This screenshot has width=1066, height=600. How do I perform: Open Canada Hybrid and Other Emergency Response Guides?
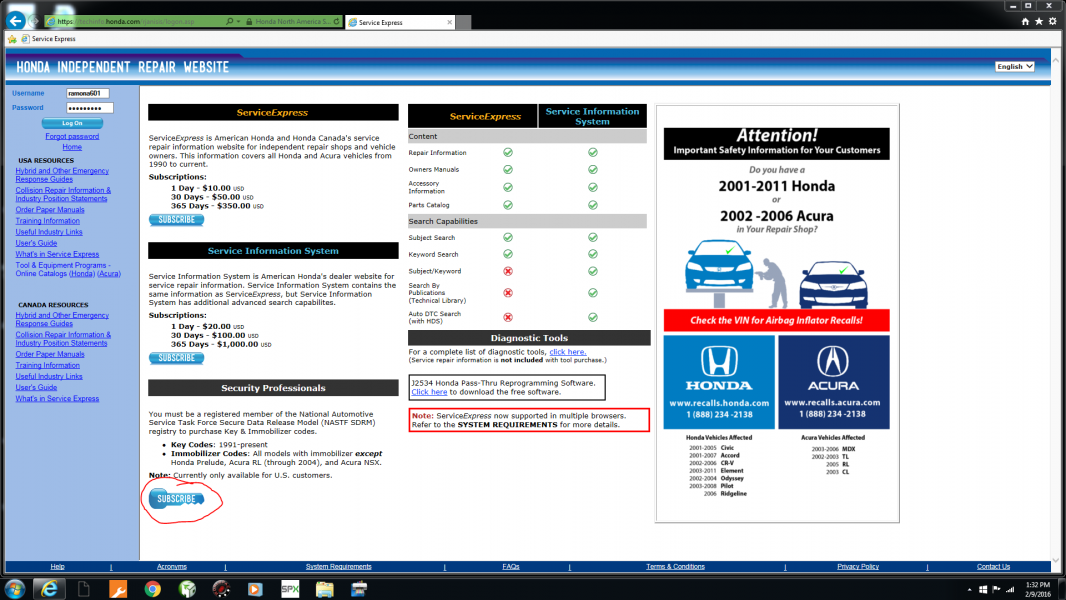click(x=62, y=319)
